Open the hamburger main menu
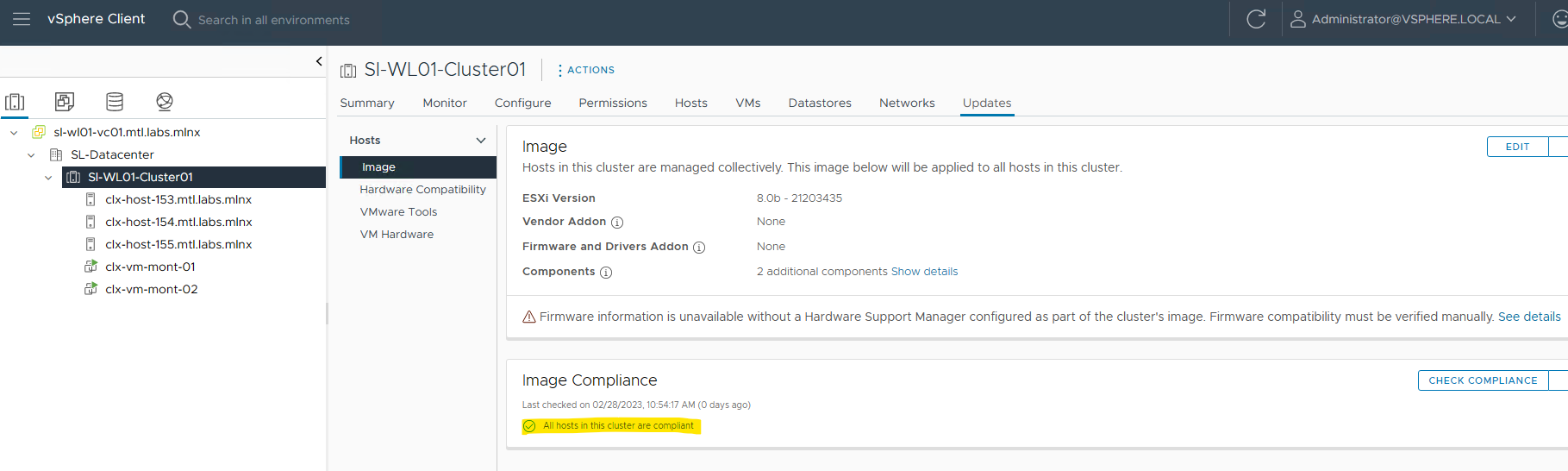Image resolution: width=1568 pixels, height=471 pixels. point(22,19)
